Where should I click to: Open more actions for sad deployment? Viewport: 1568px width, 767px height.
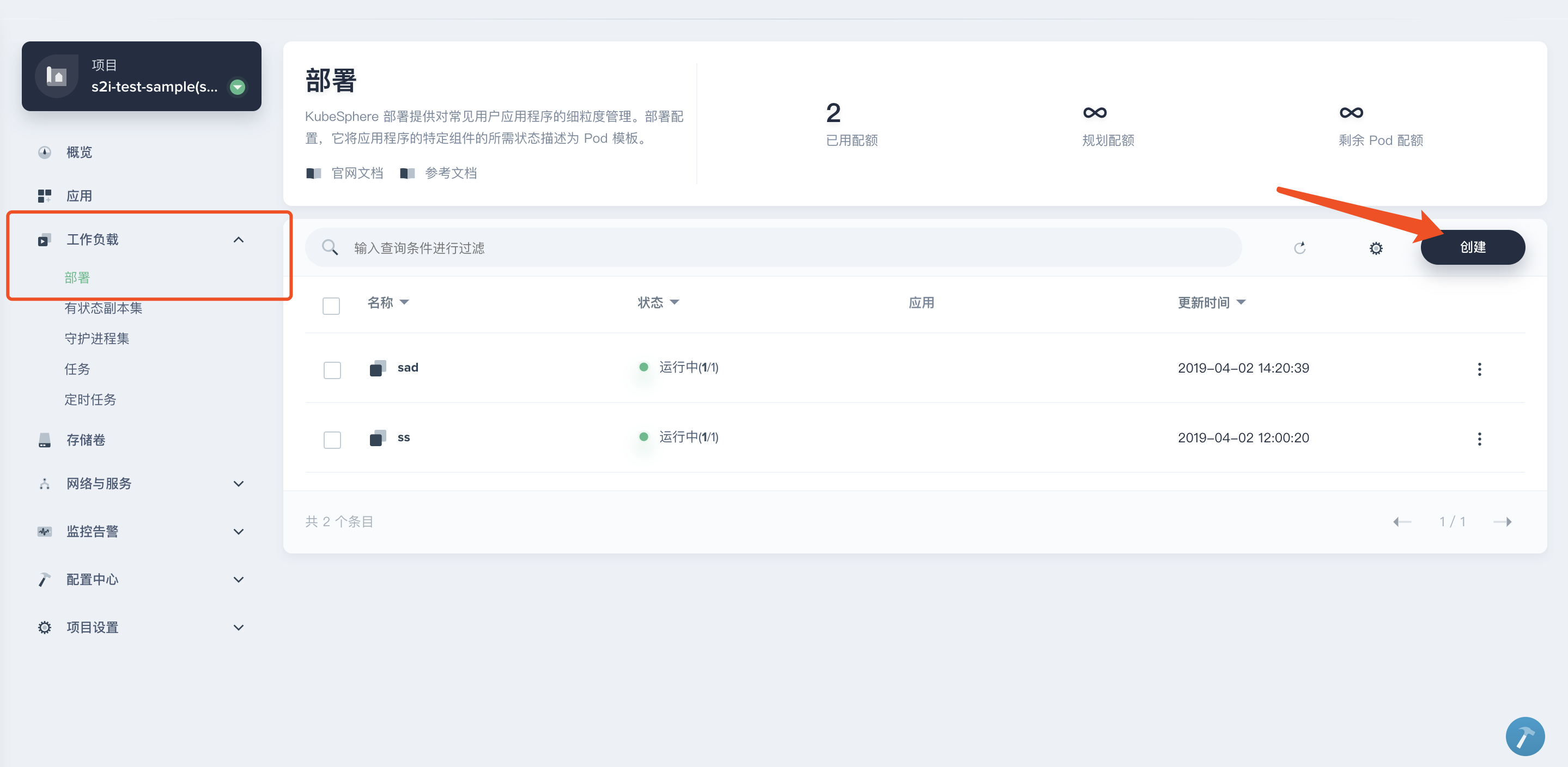[1479, 369]
